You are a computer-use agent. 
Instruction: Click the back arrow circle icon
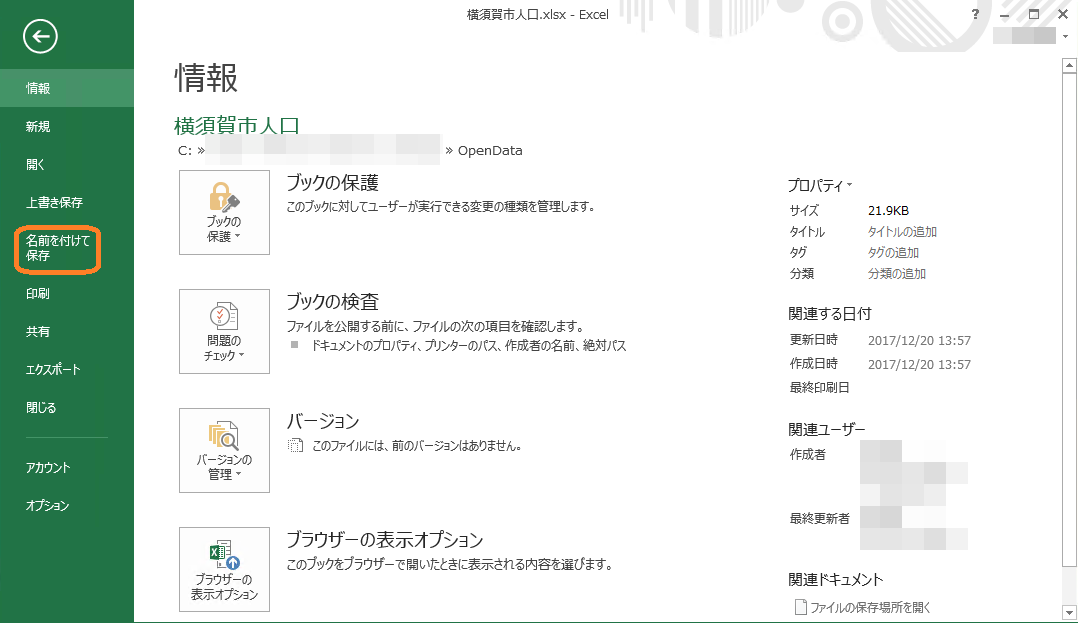coord(40,37)
